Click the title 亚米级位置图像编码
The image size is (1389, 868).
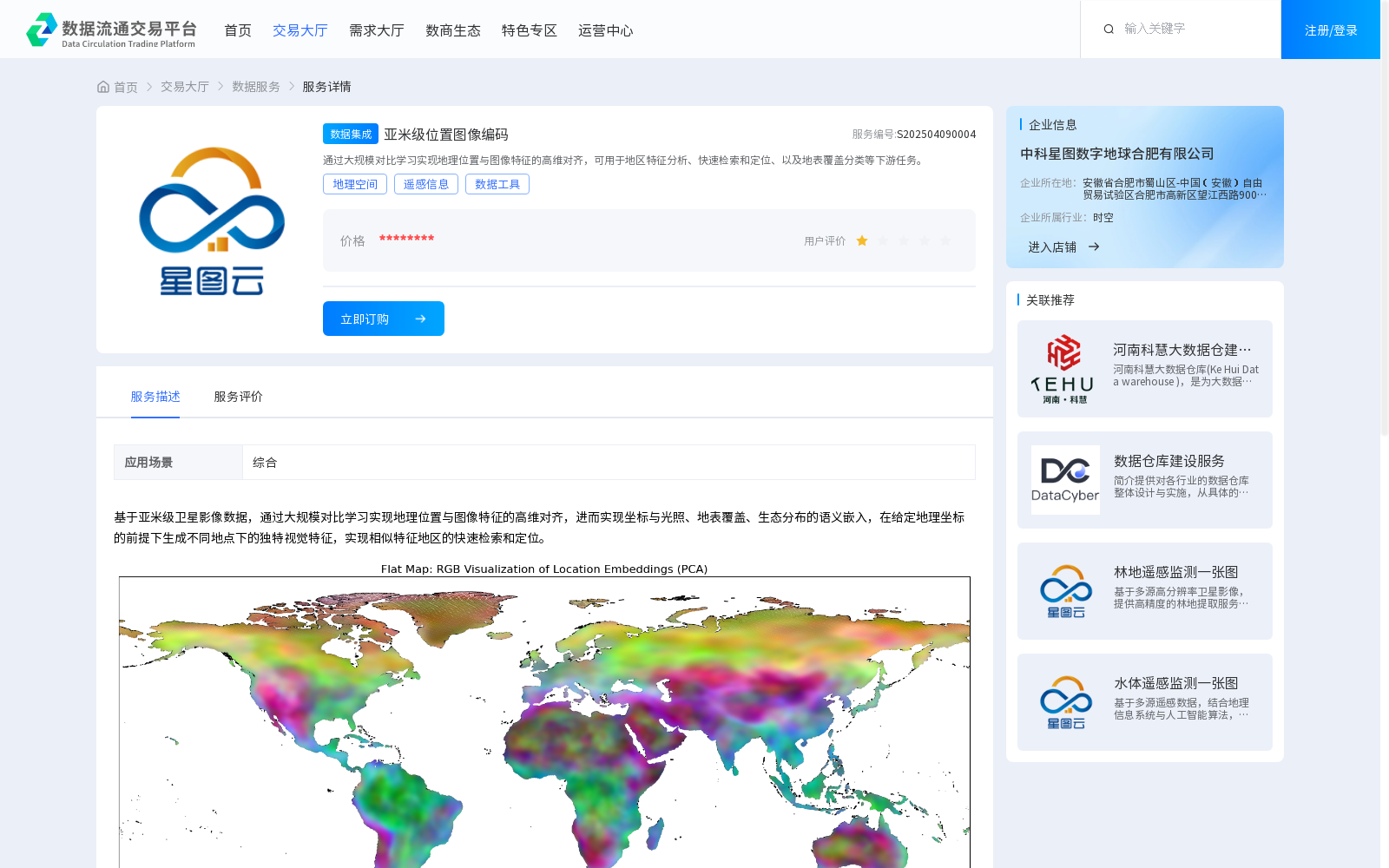tap(446, 135)
